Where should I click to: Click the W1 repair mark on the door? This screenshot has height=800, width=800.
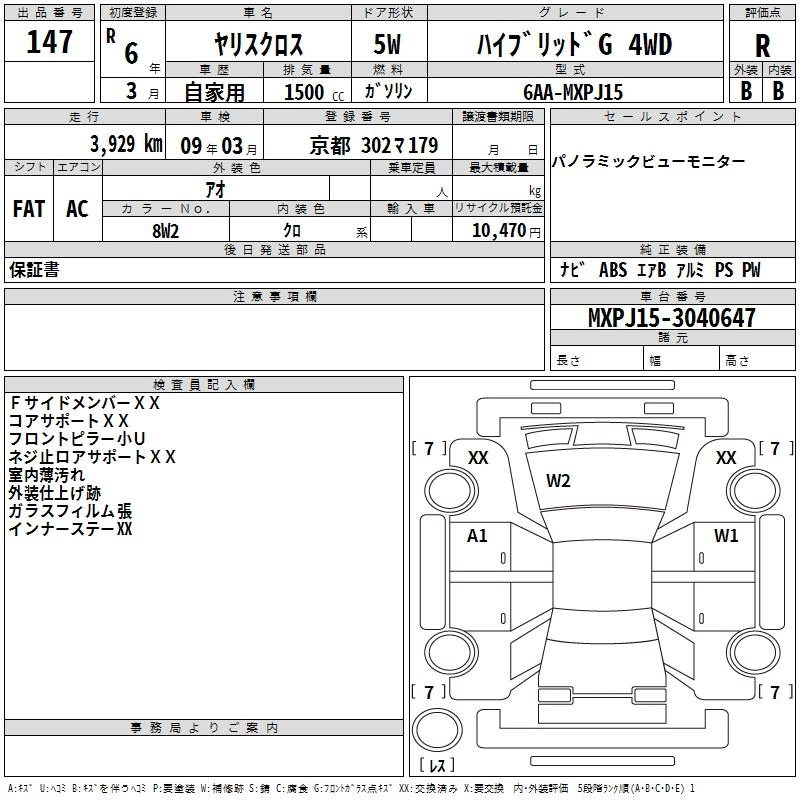point(726,535)
